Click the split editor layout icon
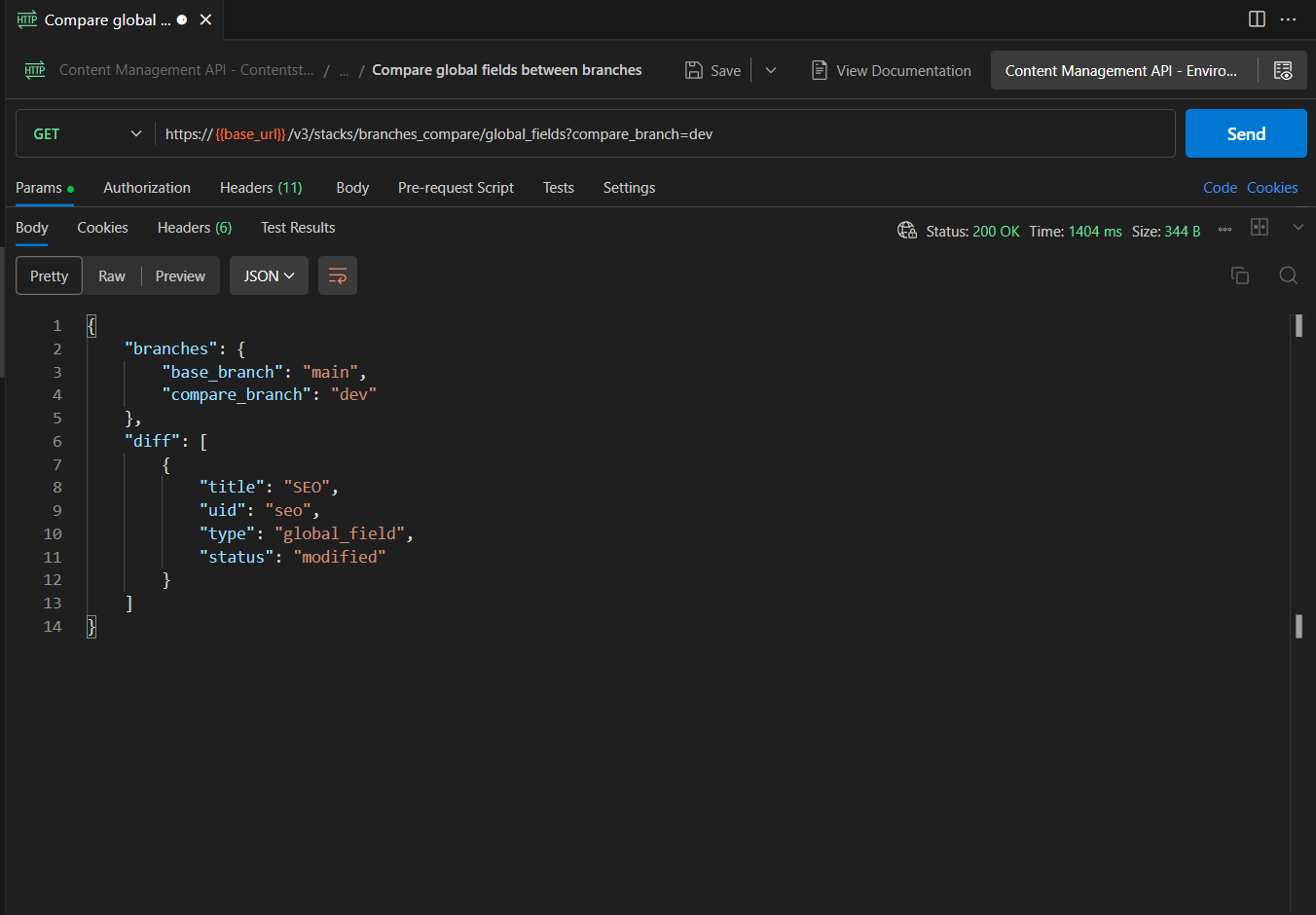1316x915 pixels. tap(1257, 19)
